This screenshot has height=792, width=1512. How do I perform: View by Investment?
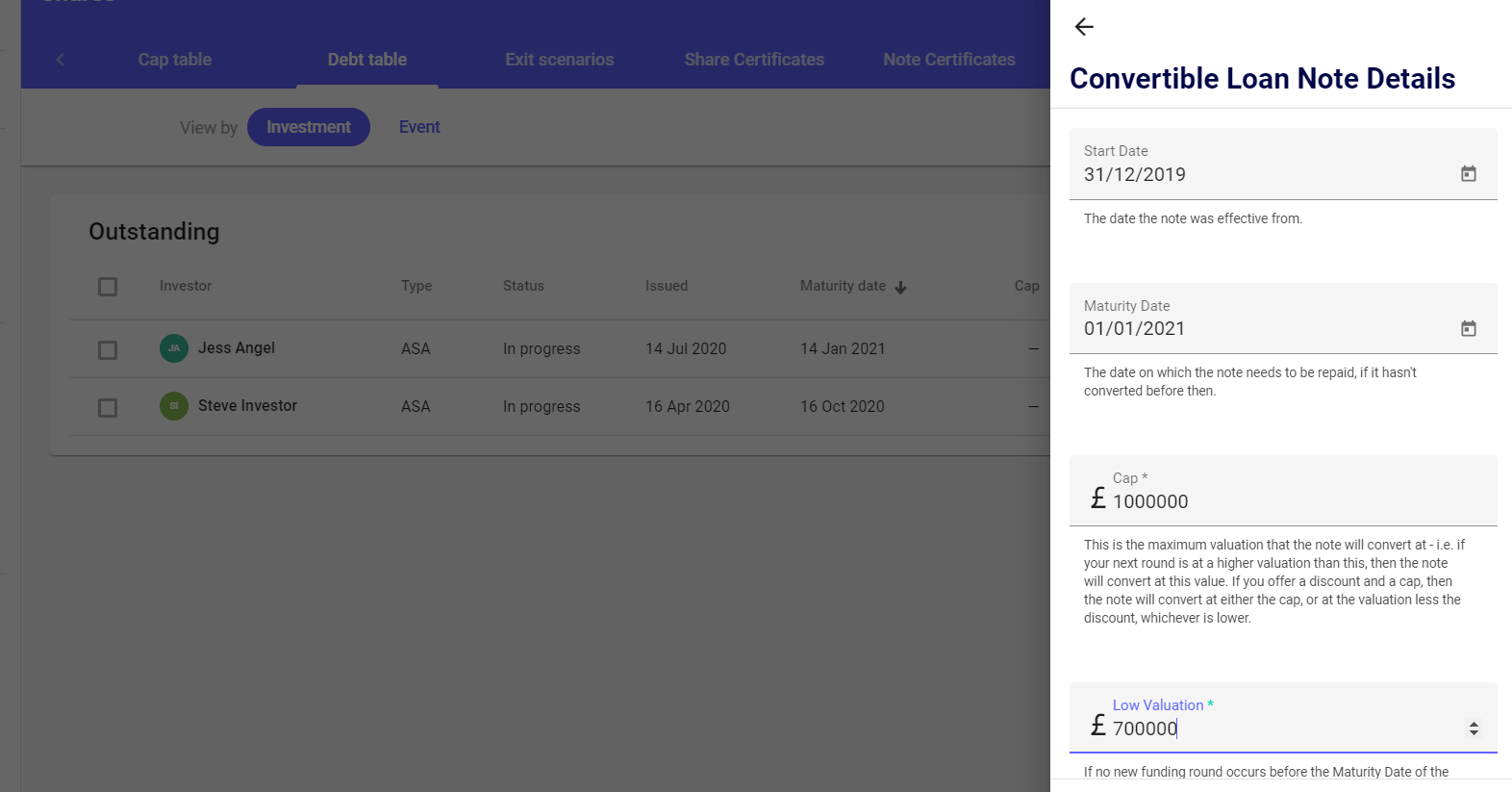coord(309,127)
